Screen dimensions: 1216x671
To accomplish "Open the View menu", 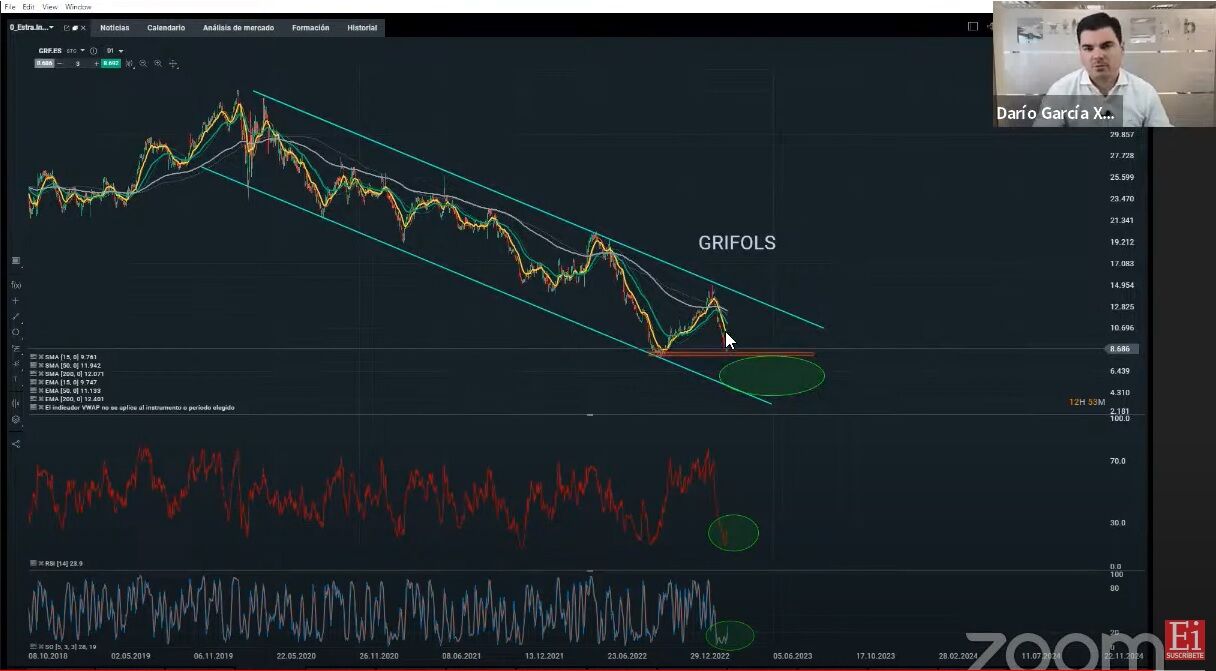I will coord(49,6).
